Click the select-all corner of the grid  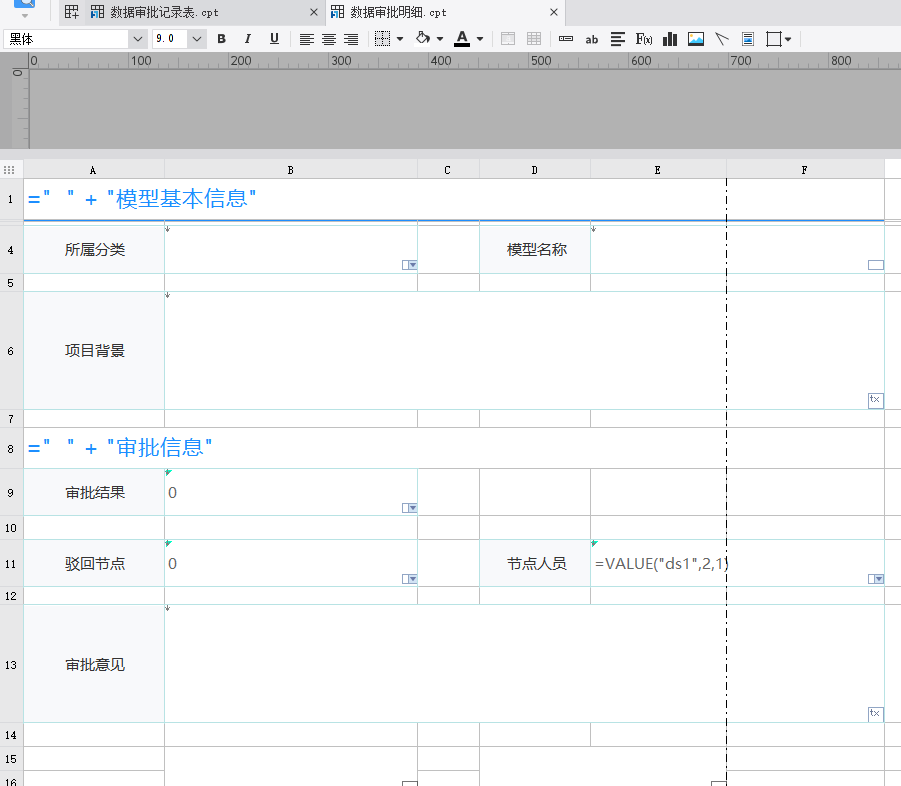coord(9,170)
